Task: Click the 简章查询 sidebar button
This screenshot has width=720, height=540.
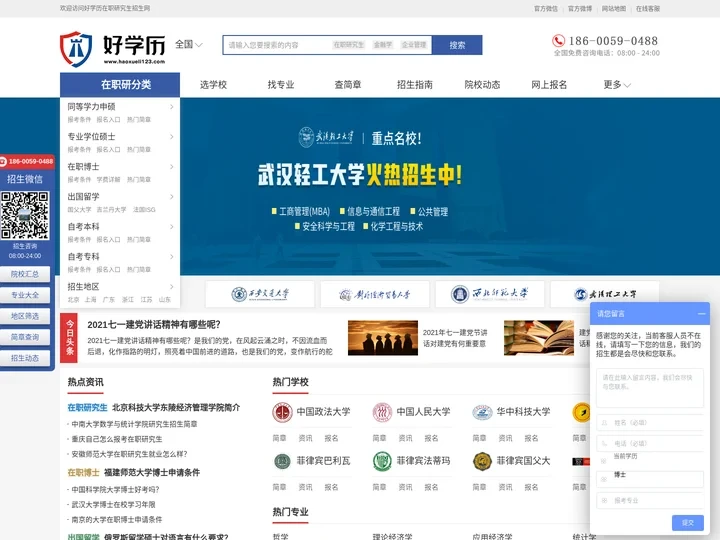Action: pos(25,337)
